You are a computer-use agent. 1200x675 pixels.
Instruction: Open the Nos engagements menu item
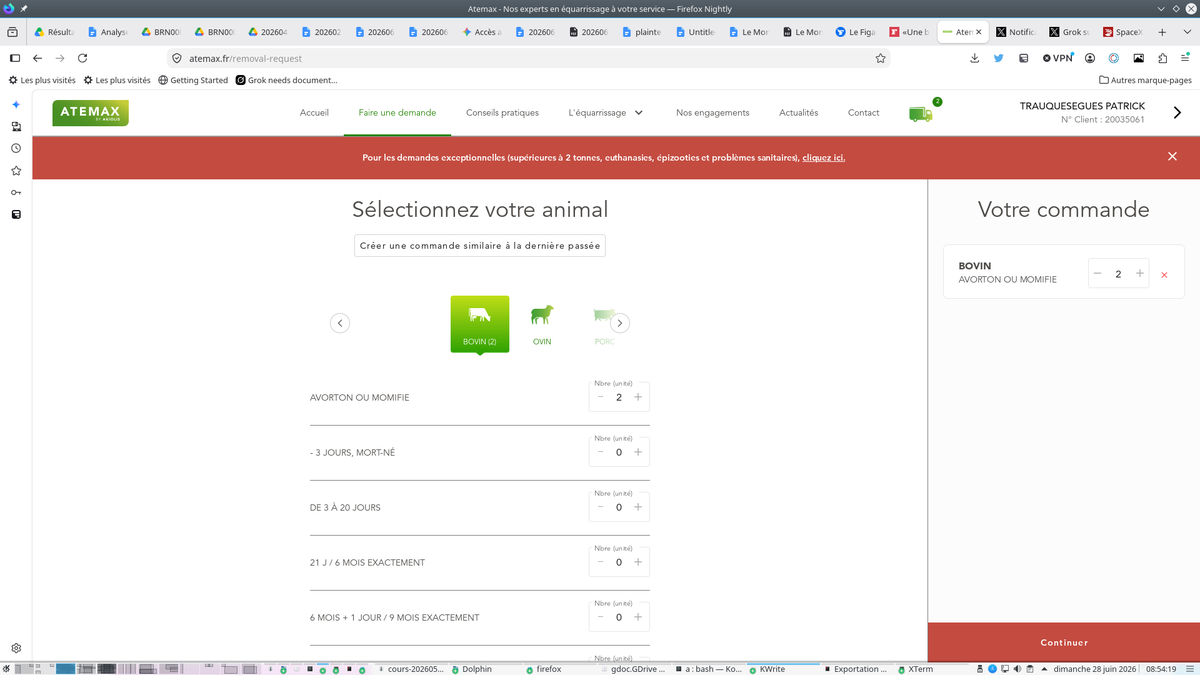tap(712, 113)
